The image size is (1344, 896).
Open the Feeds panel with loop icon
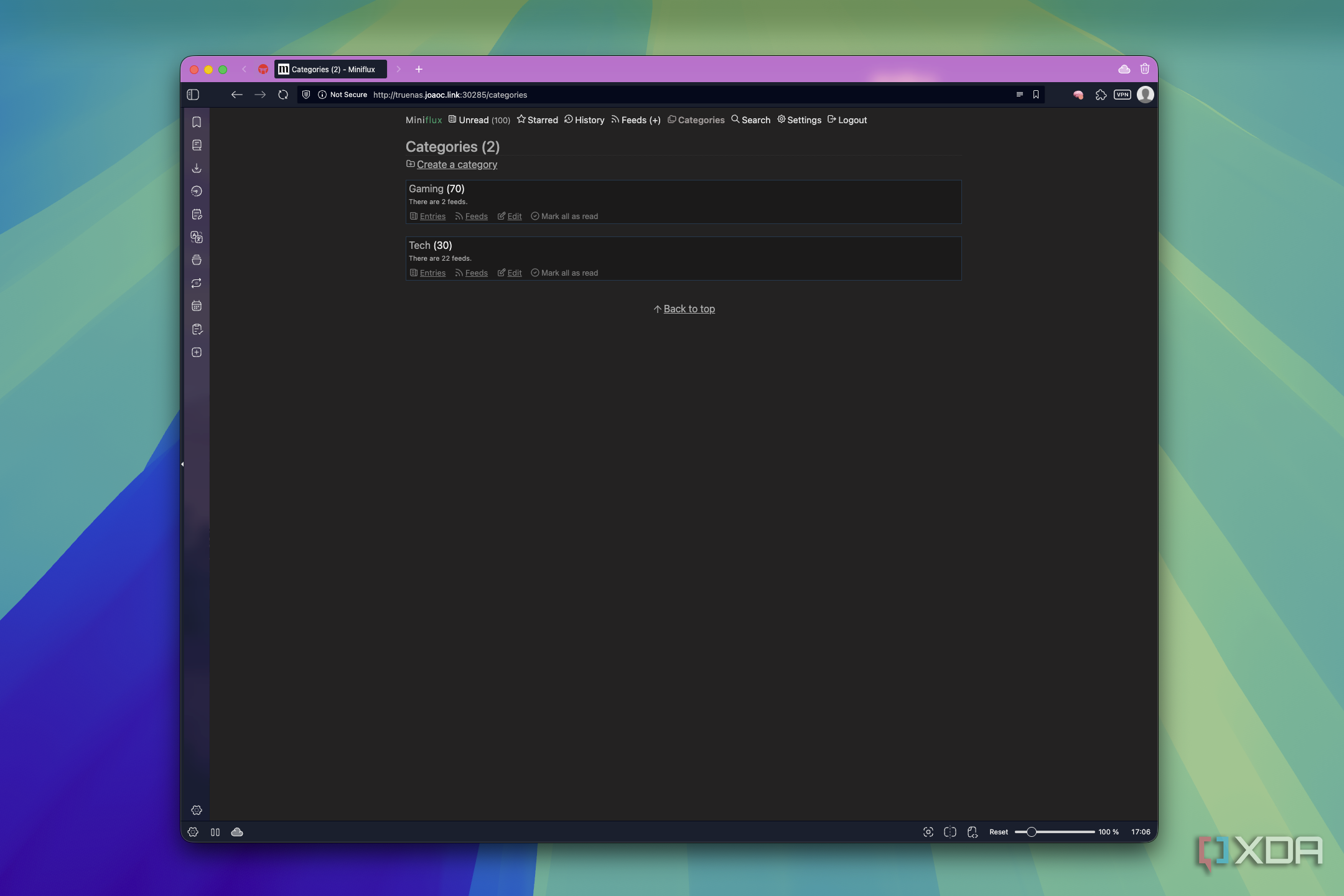coord(197,283)
